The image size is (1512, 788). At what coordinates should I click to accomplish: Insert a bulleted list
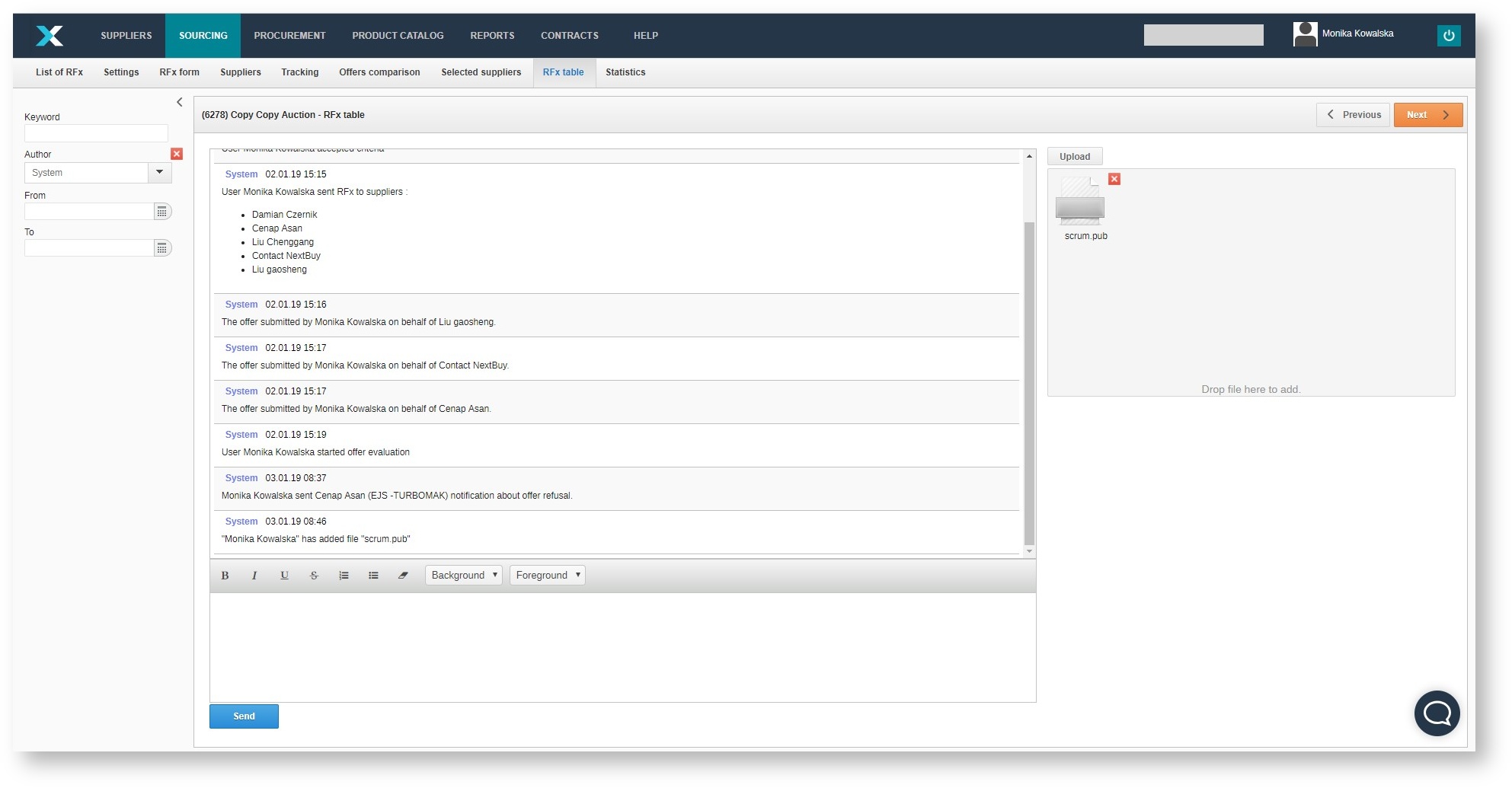(x=373, y=576)
